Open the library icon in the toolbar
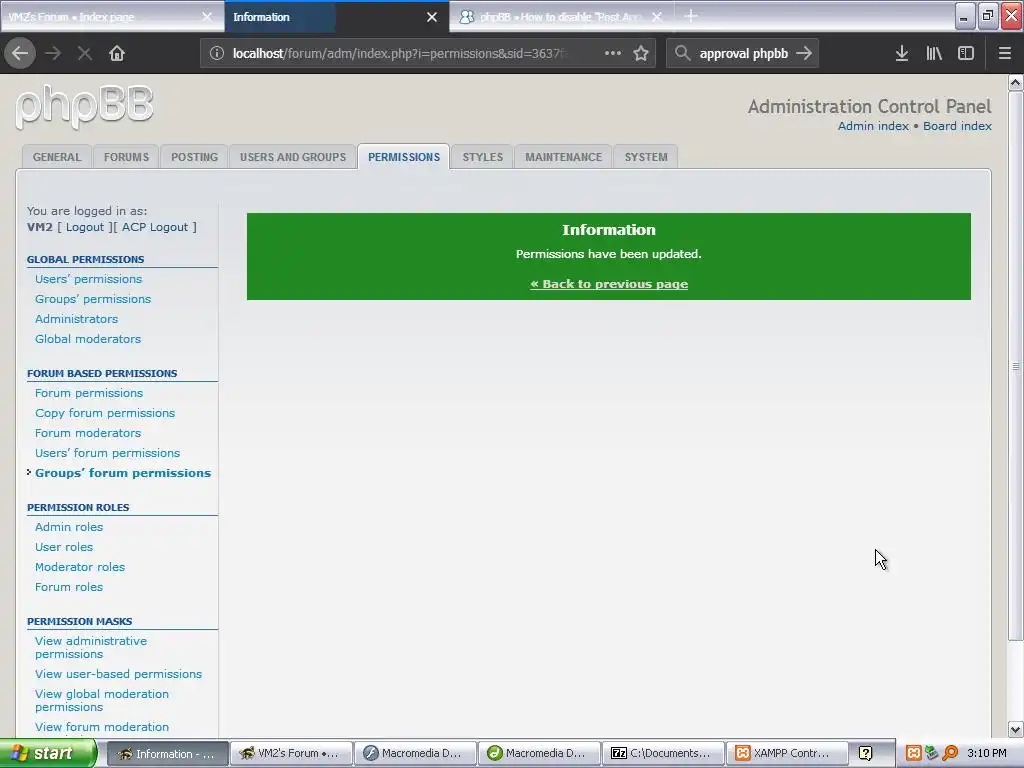 [x=934, y=54]
